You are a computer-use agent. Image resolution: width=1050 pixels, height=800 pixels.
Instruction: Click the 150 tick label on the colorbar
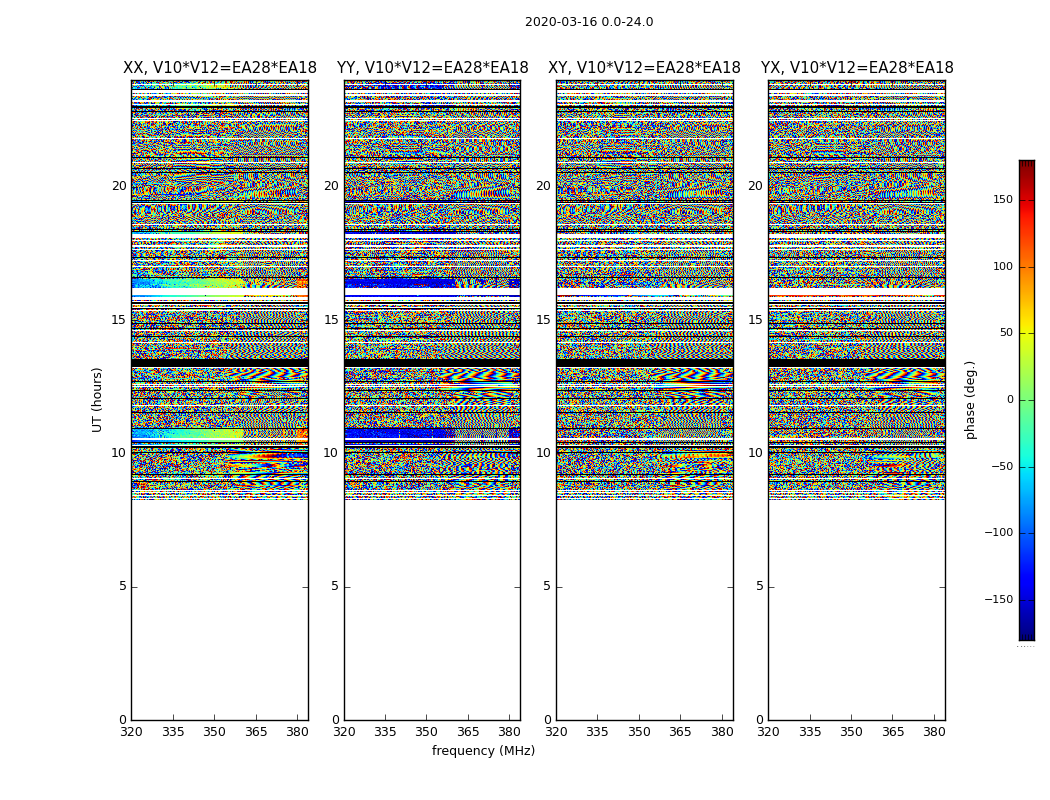coord(1002,200)
